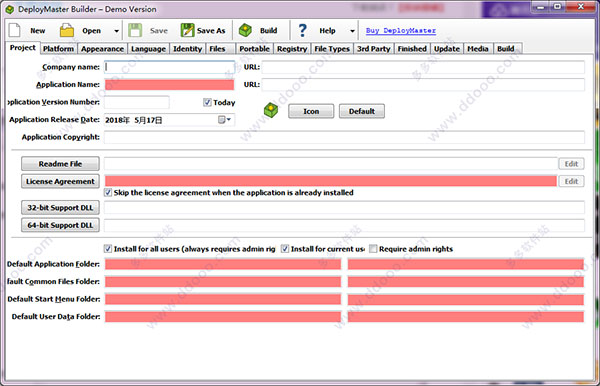Uncheck the Today checkbox
The image size is (600, 386).
(x=207, y=102)
